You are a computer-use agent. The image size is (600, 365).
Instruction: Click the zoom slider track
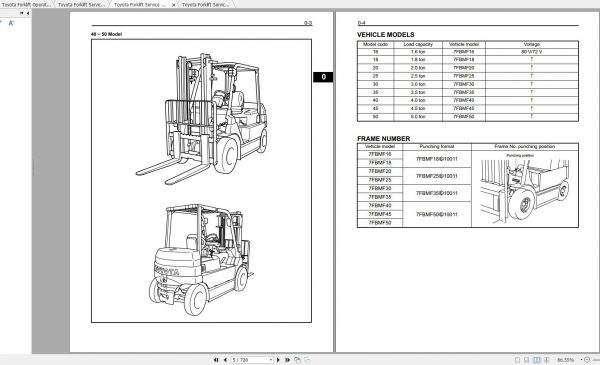click(596, 360)
